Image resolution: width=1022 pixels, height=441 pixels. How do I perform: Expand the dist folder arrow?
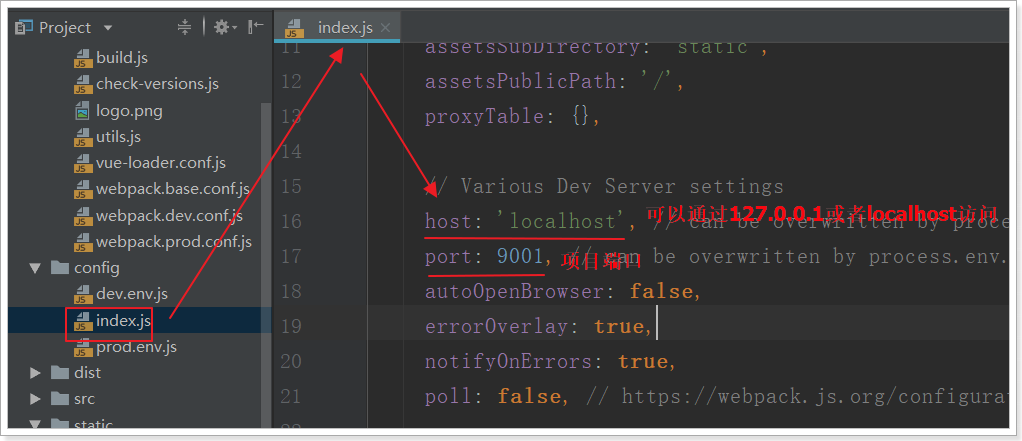pyautogui.click(x=35, y=373)
